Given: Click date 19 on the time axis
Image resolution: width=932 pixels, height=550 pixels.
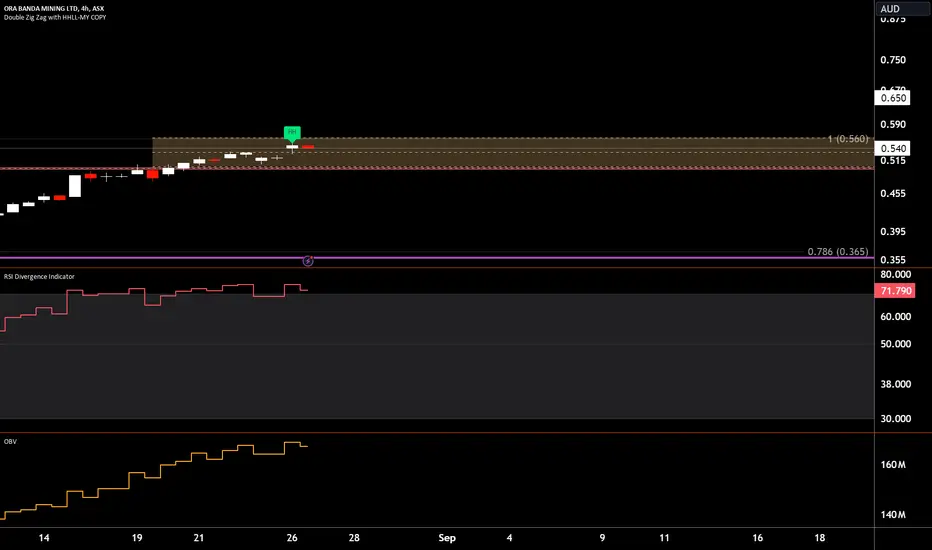Looking at the screenshot, I should 137,538.
